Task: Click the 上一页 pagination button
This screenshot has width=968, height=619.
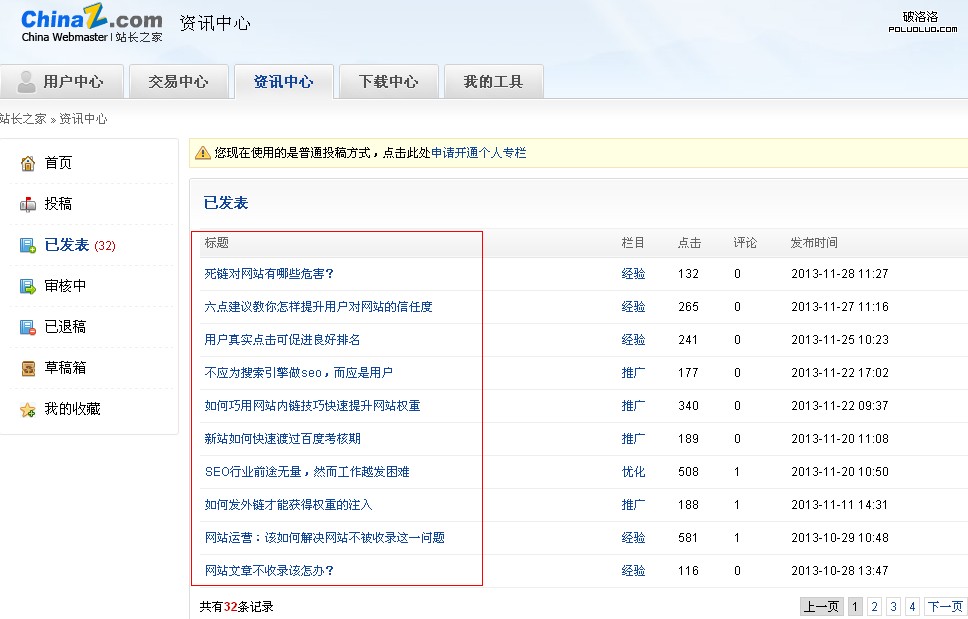Action: pyautogui.click(x=821, y=607)
